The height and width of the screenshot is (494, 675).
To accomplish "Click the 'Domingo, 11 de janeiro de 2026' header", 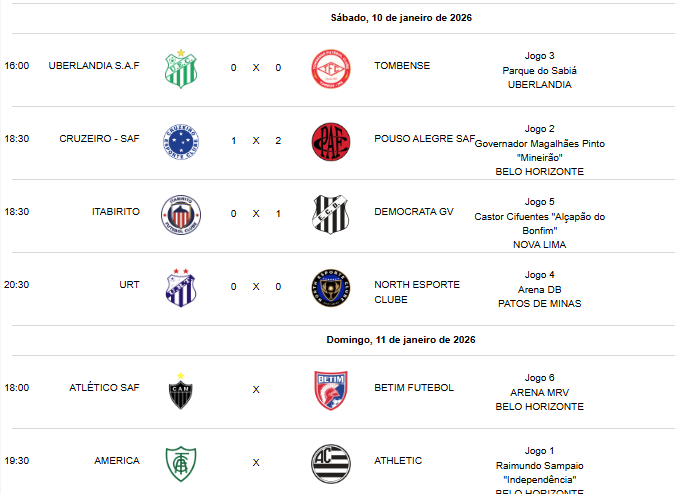I will 401,340.
